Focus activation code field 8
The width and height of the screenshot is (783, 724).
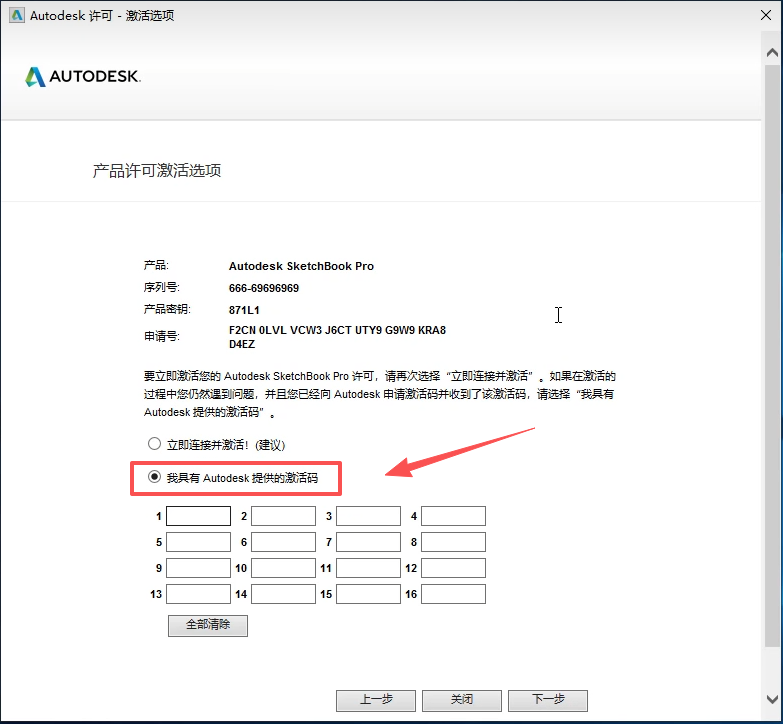click(x=453, y=542)
